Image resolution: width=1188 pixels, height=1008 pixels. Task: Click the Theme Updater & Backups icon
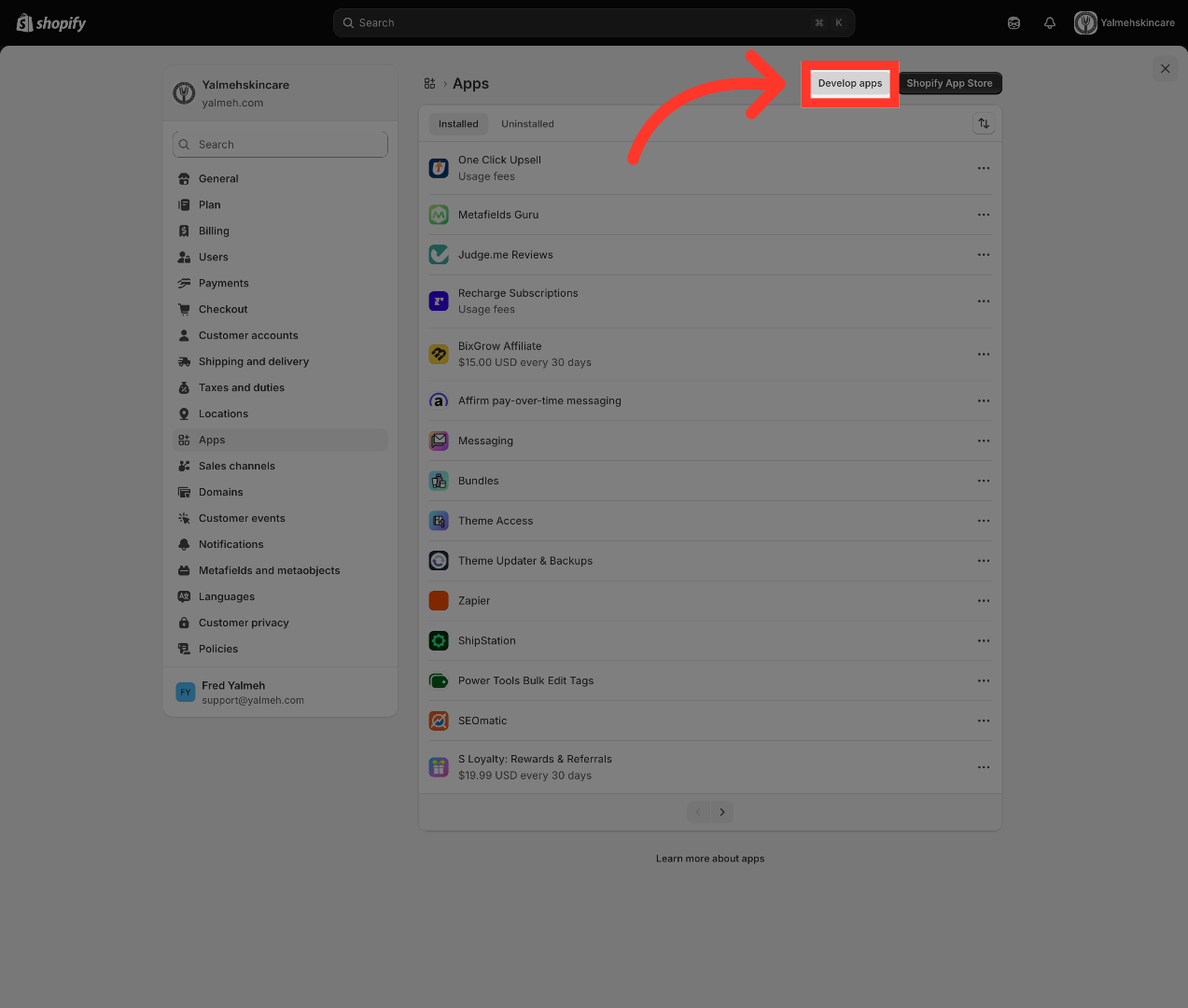[x=439, y=561]
